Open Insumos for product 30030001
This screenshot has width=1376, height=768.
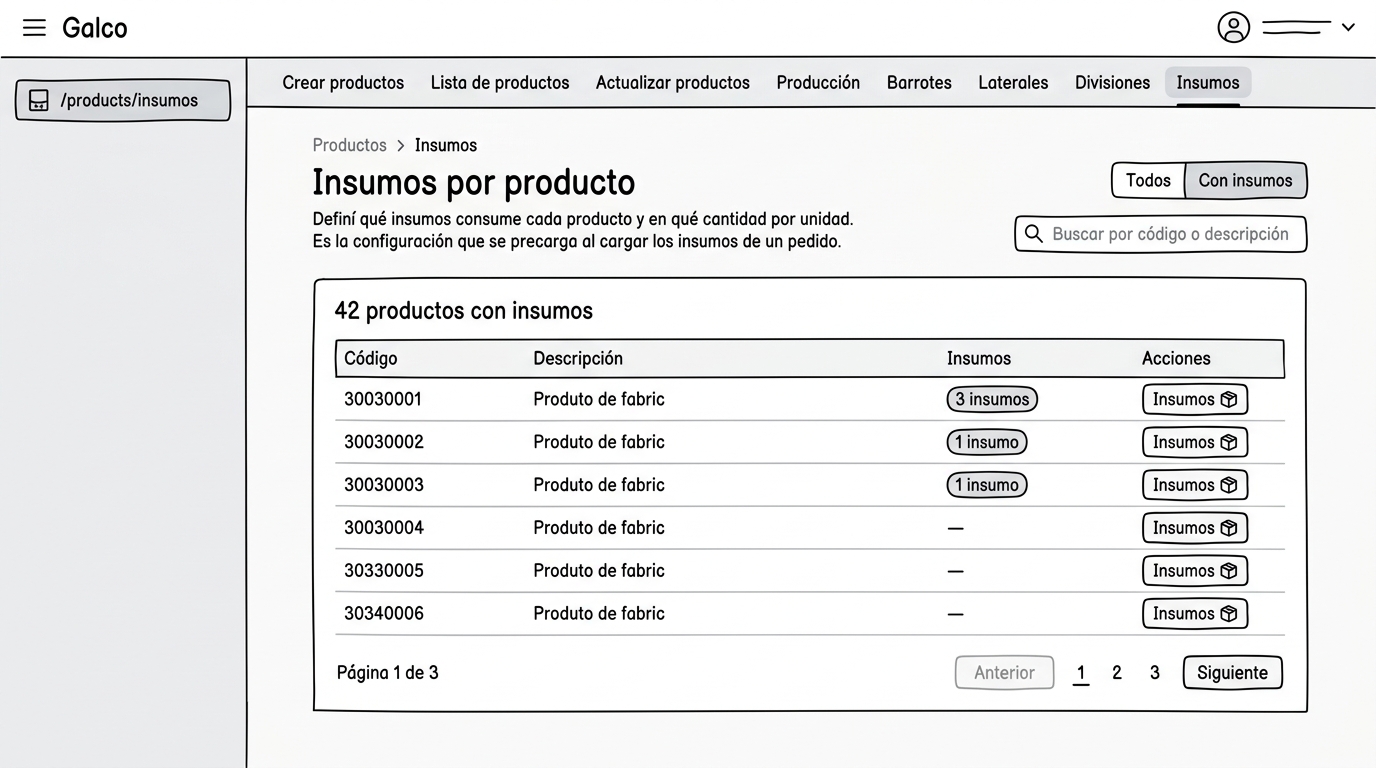click(1195, 399)
